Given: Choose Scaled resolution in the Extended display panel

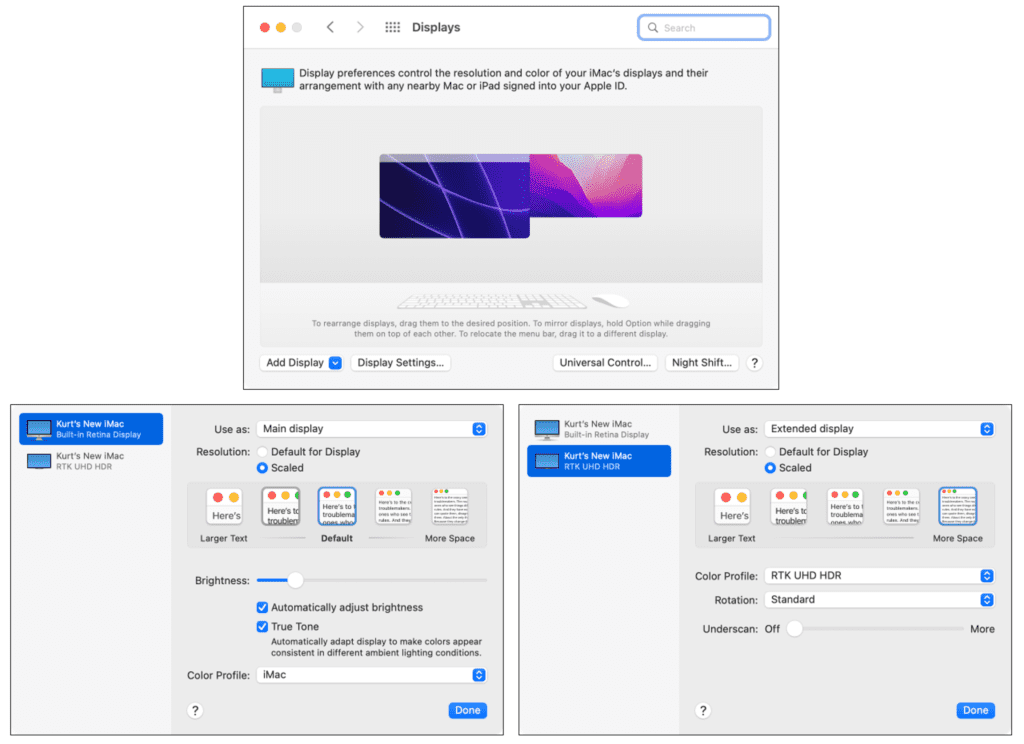Looking at the screenshot, I should coord(770,468).
